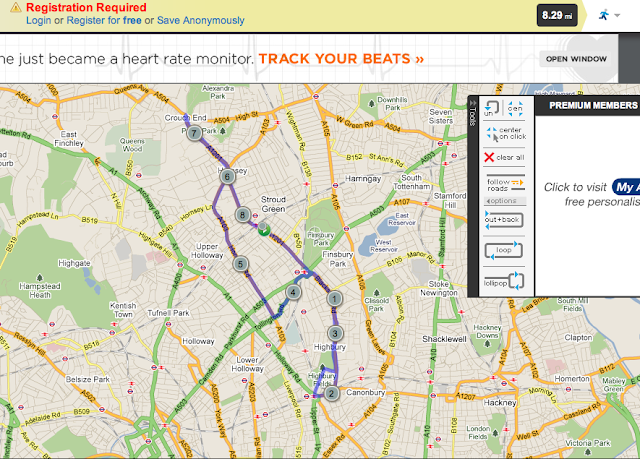640x459 pixels.
Task: Click the registration warning triangle icon
Action: (16, 7)
